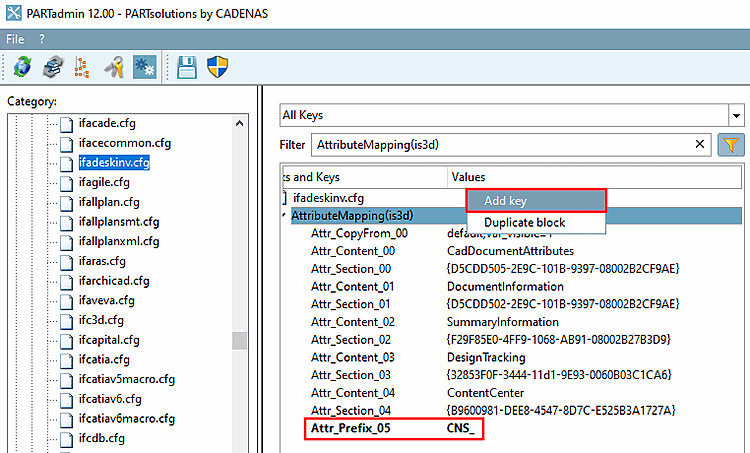Click the Values column header
750x453 pixels.
[468, 176]
